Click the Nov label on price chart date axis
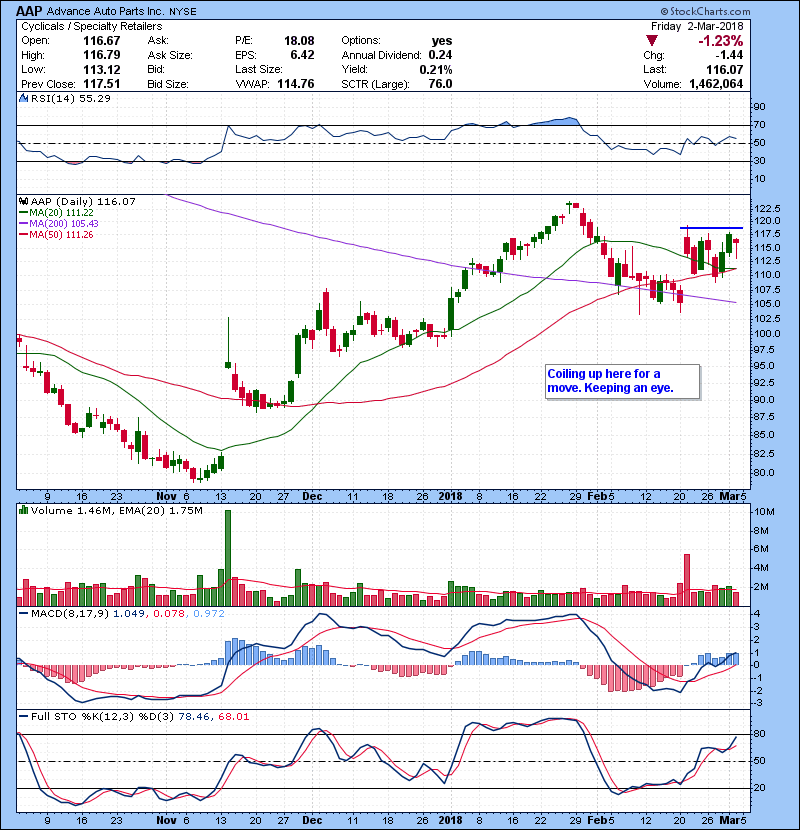 [x=166, y=497]
